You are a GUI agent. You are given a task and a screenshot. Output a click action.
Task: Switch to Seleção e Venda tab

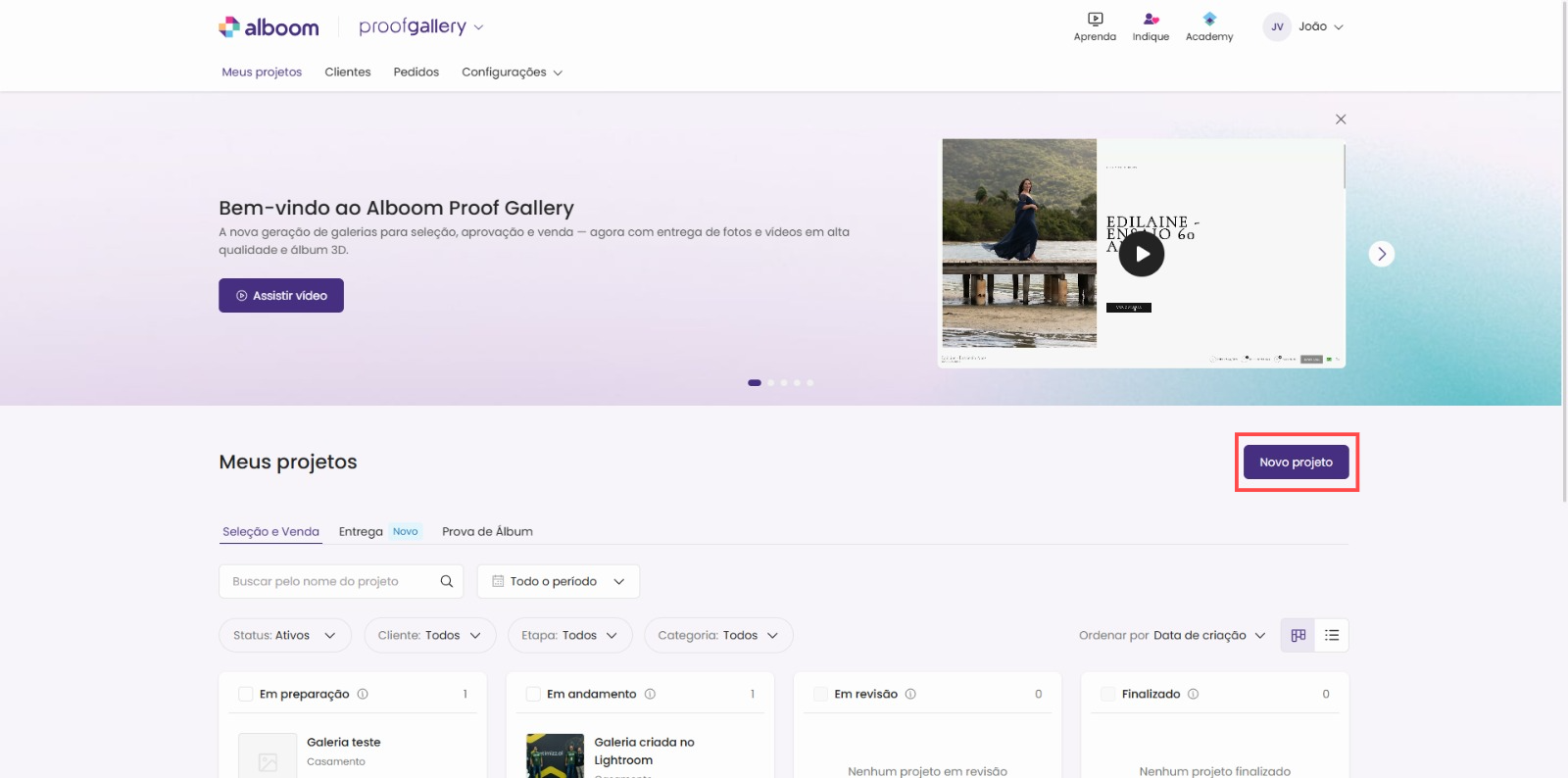(270, 531)
